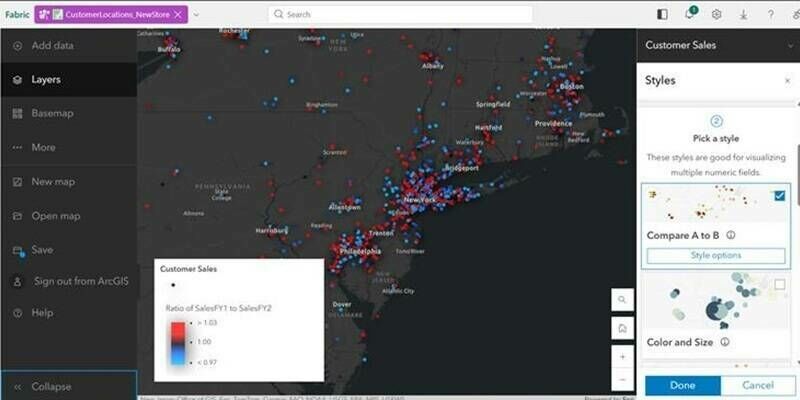Image resolution: width=800 pixels, height=400 pixels.
Task: Click the Layers stack icon
Action: tap(17, 80)
